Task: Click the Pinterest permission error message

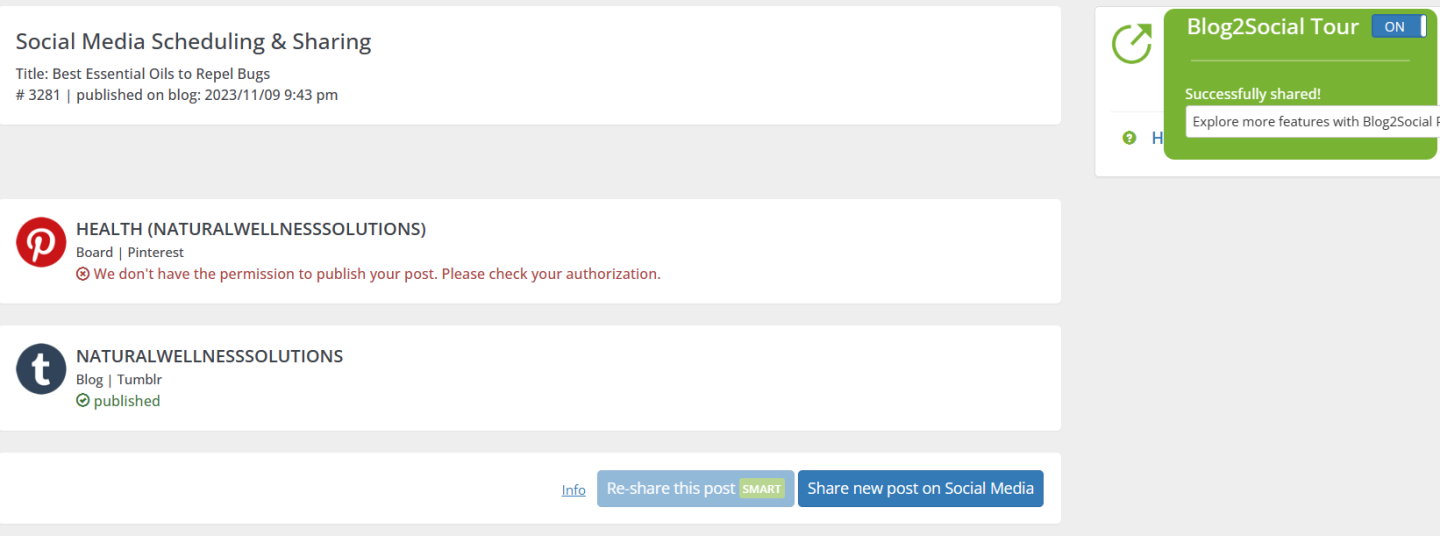Action: pyautogui.click(x=377, y=274)
